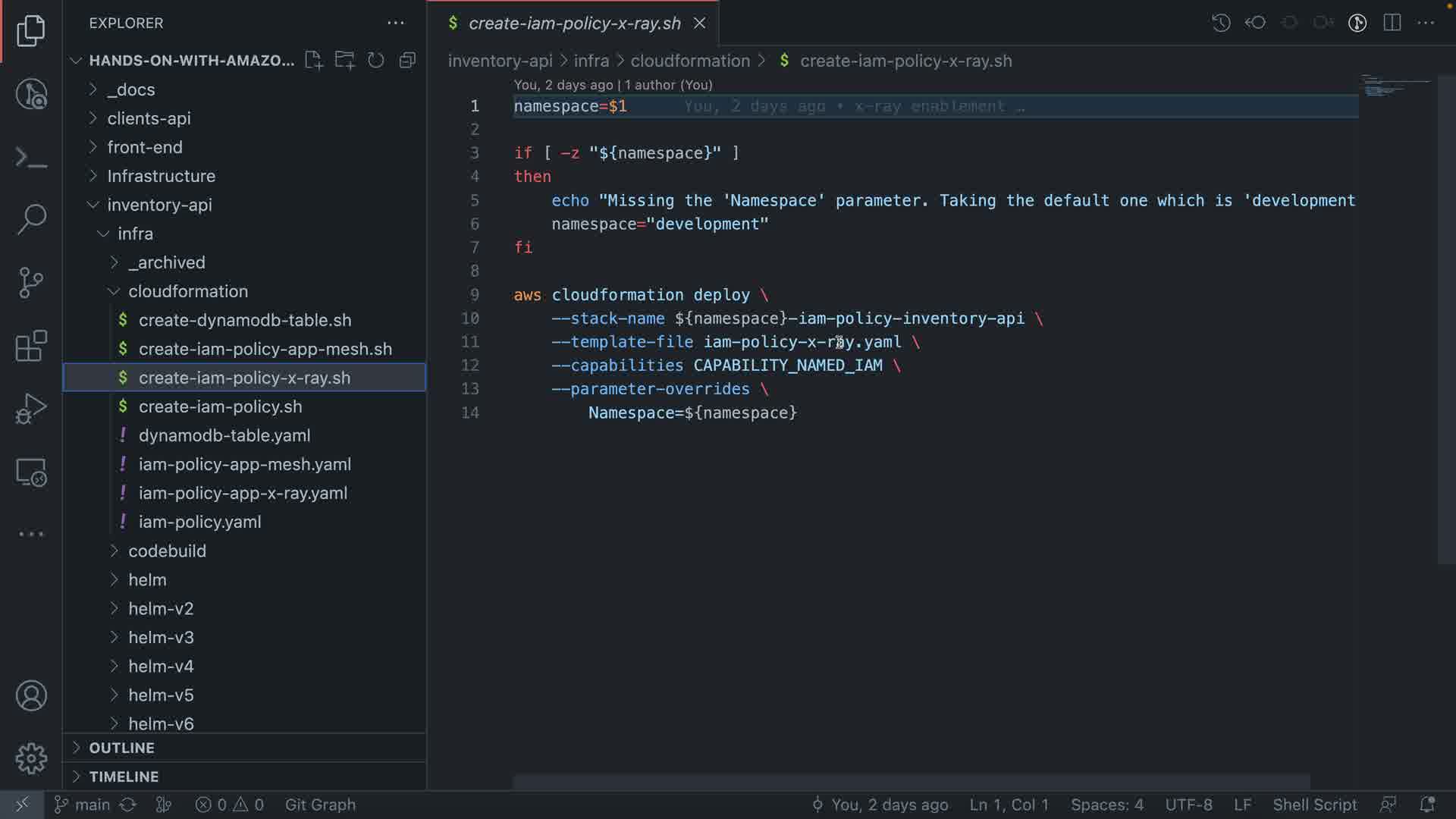Viewport: 1456px width, 819px height.
Task: Open the Source Control view
Action: (x=31, y=283)
